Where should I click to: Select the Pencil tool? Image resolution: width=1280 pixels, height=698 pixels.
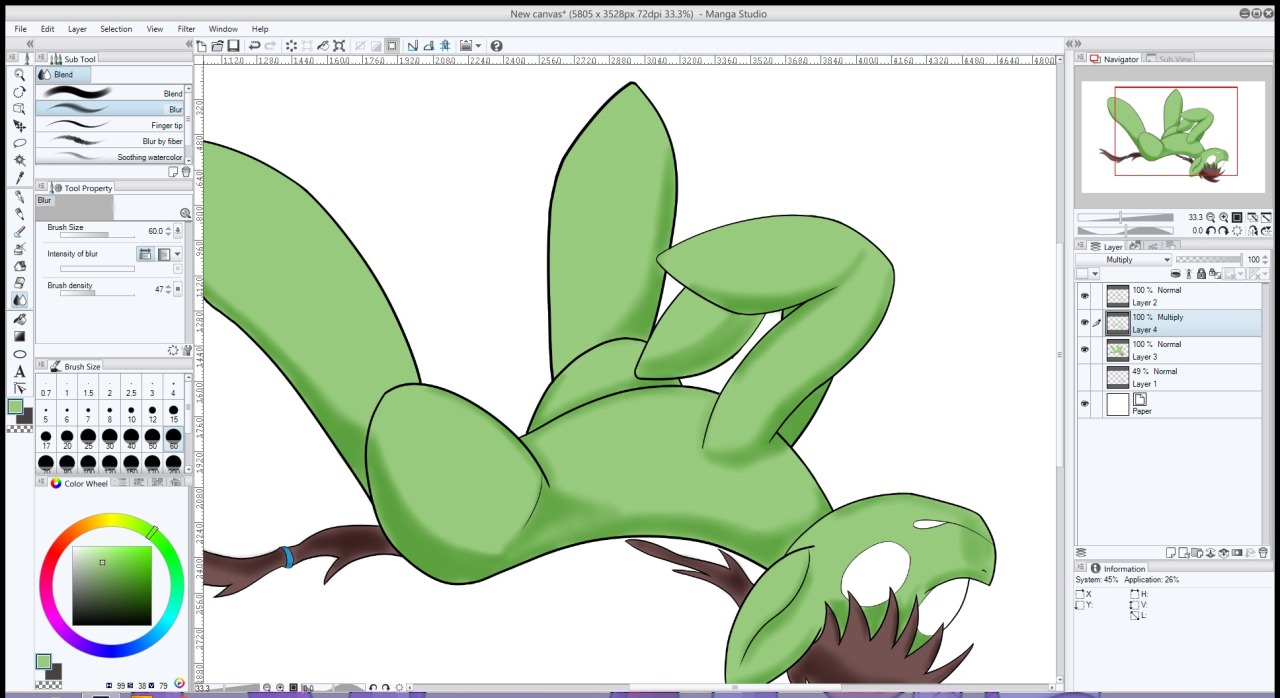(x=19, y=214)
